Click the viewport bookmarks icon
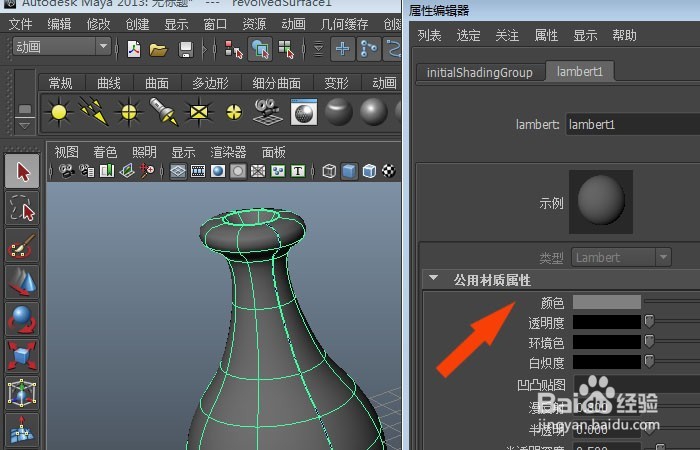This screenshot has width=700, height=450. 107,171
